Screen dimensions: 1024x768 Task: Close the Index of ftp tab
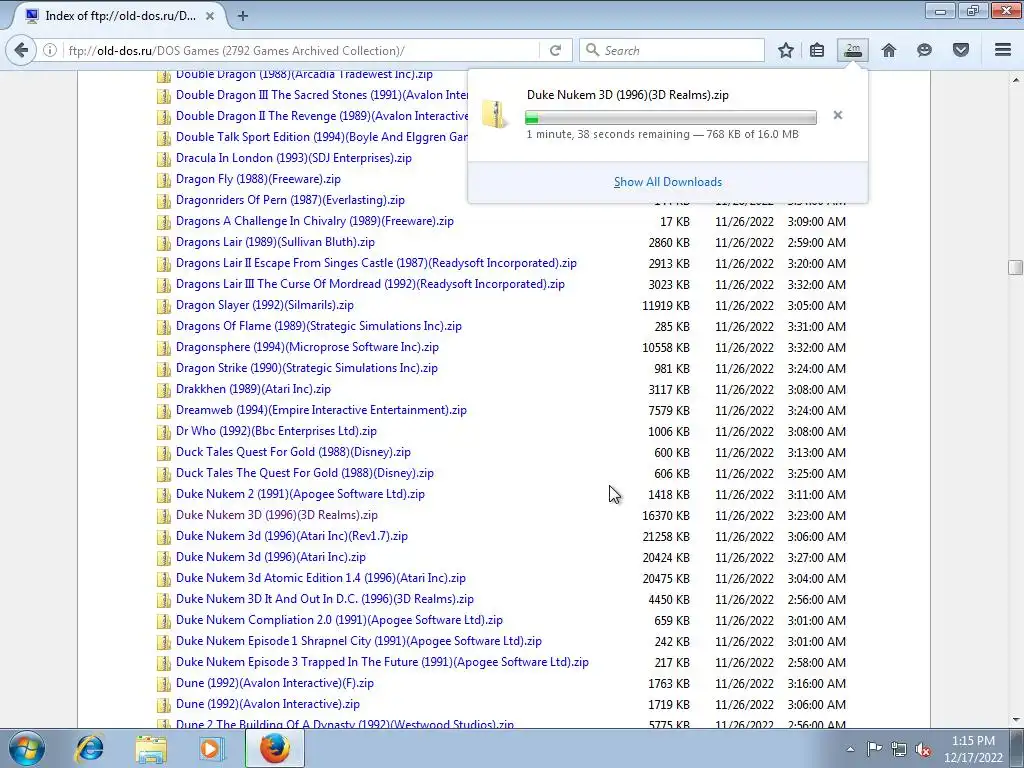point(210,16)
